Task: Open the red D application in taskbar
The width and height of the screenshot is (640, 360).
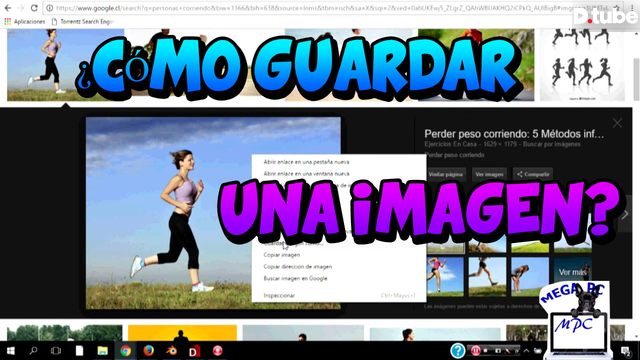Action: coord(194,351)
